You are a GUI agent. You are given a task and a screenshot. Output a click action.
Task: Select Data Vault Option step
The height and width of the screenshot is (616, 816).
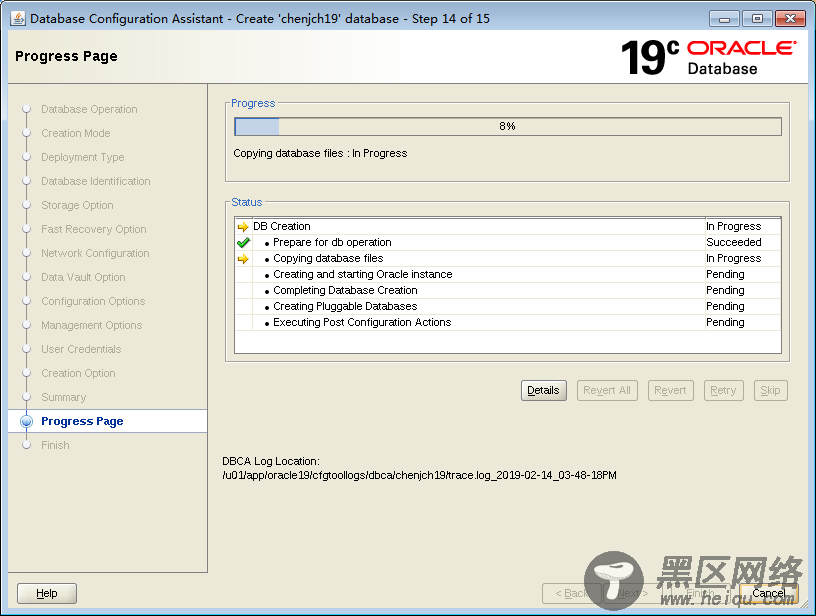83,277
